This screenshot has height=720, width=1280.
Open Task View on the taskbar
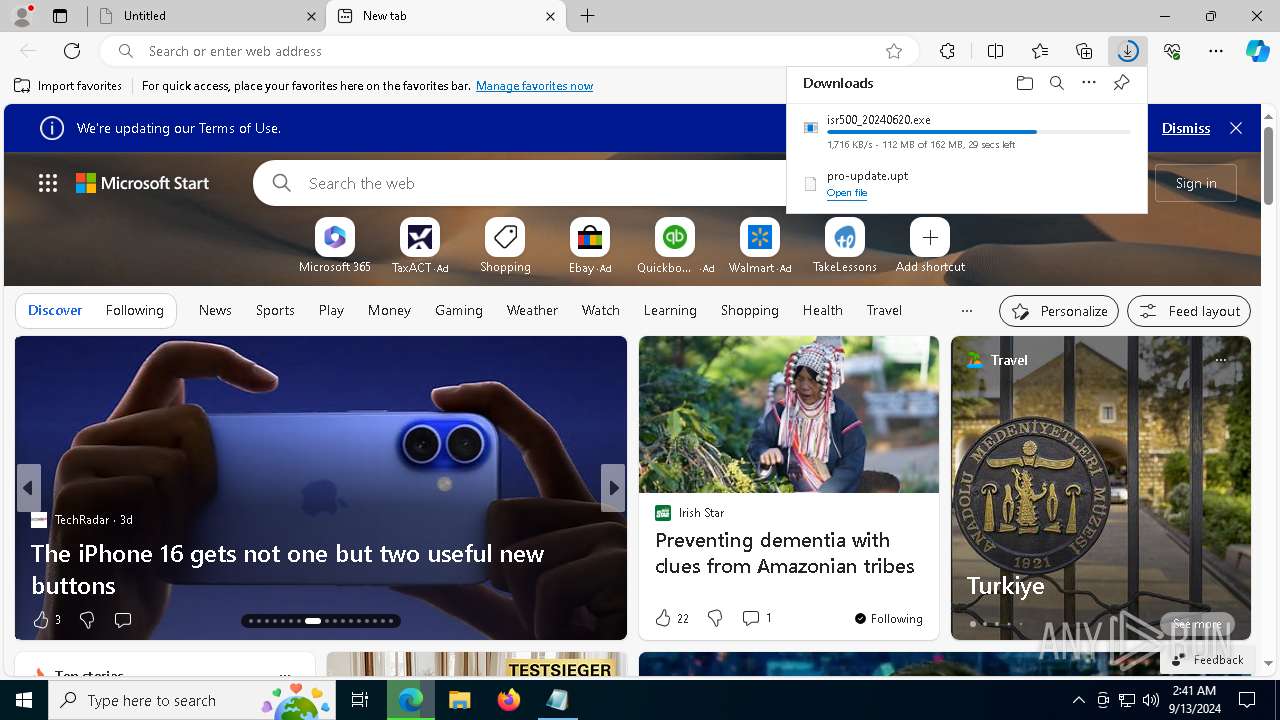click(360, 700)
